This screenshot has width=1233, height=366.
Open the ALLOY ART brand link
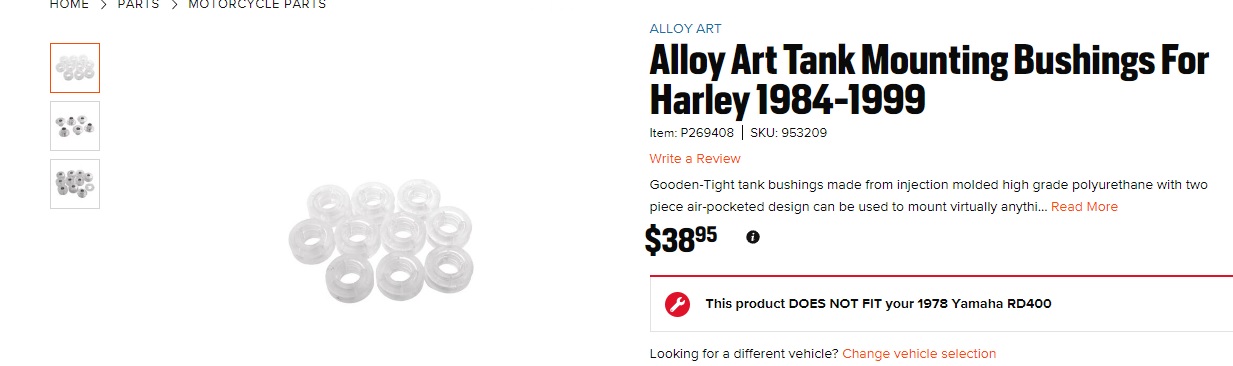point(685,28)
